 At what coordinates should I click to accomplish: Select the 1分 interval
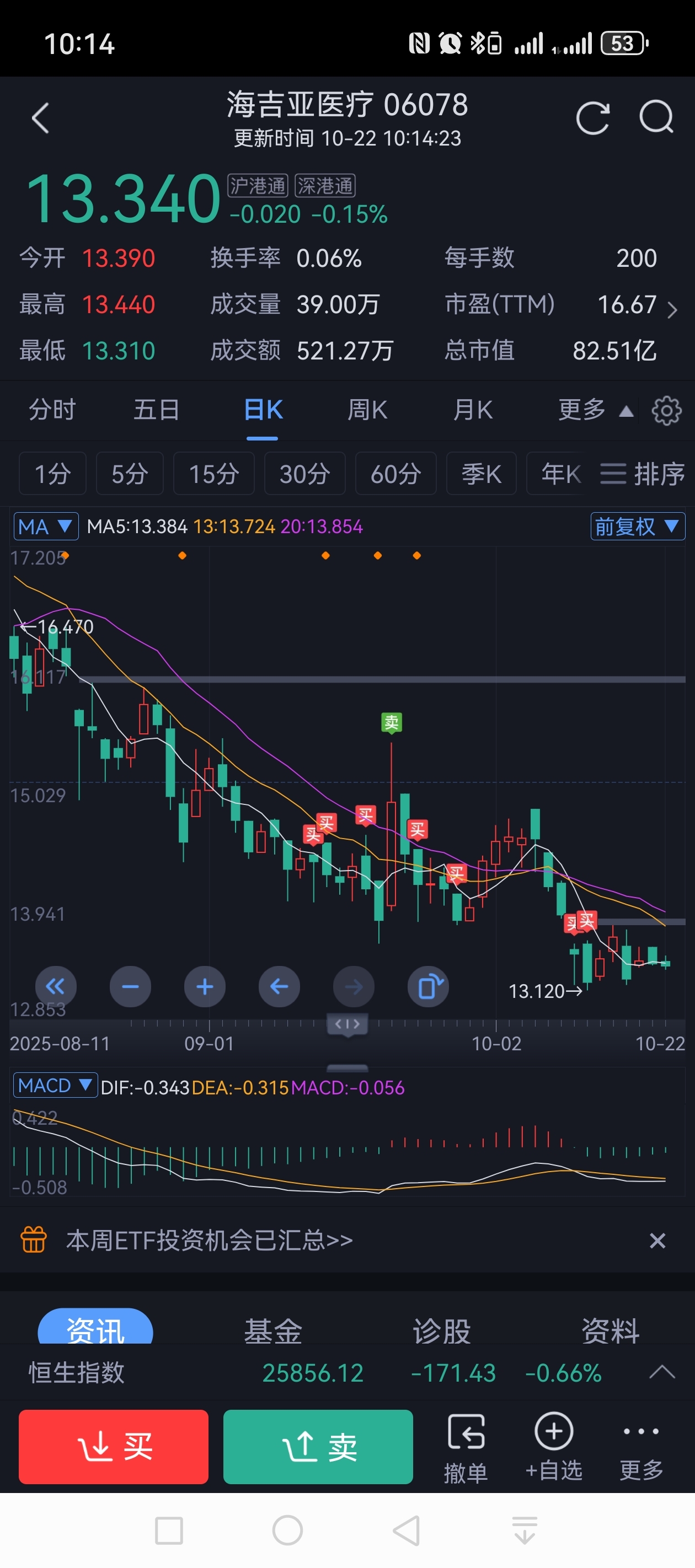pos(52,474)
